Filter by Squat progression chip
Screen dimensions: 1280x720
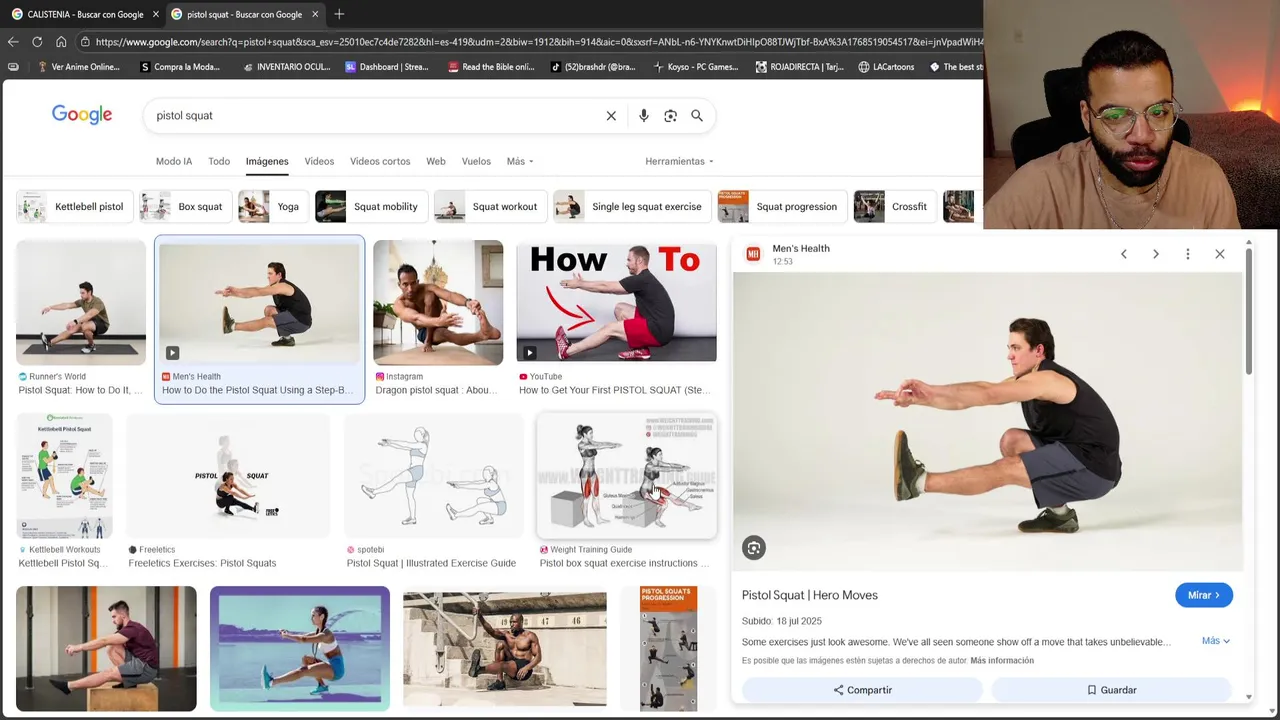[x=782, y=207]
